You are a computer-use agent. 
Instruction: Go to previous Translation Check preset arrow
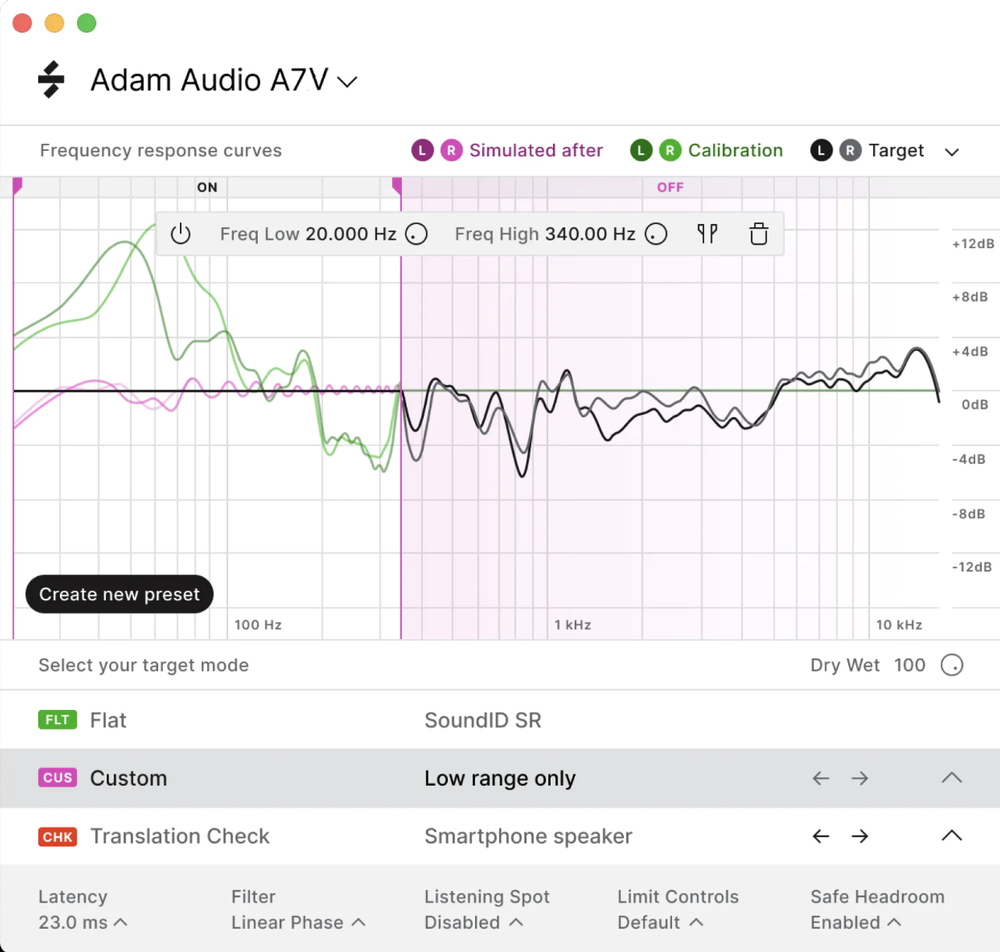point(821,836)
